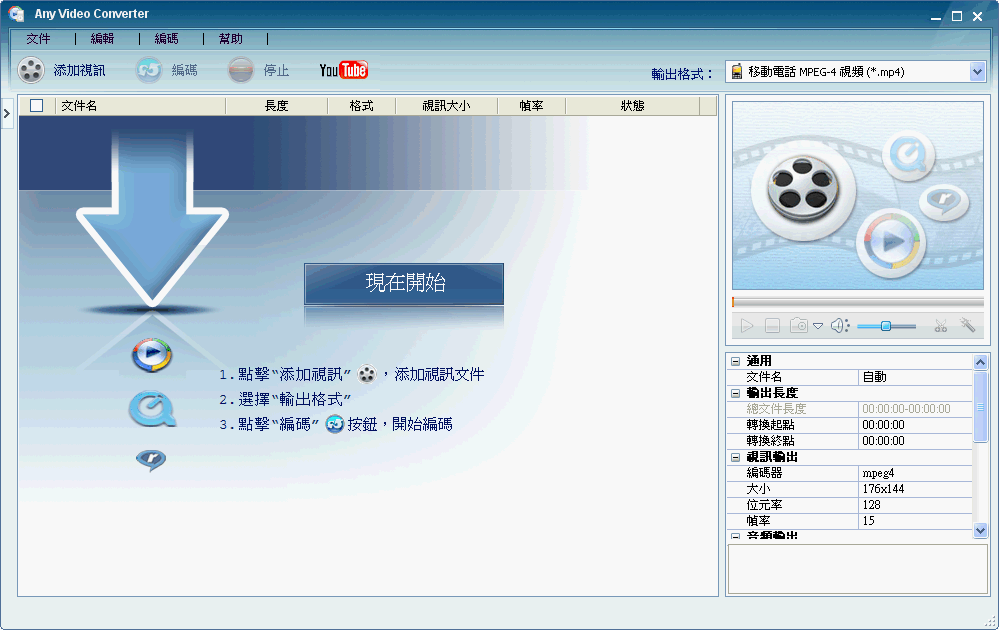
Task: Click the 編碼器 property label
Action: (x=764, y=473)
